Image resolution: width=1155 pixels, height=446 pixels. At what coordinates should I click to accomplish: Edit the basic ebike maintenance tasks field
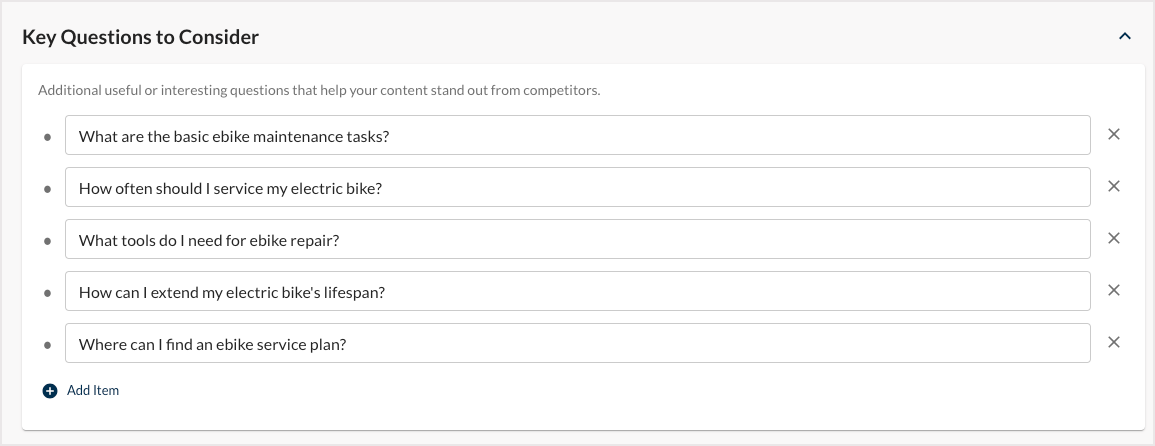tap(577, 136)
